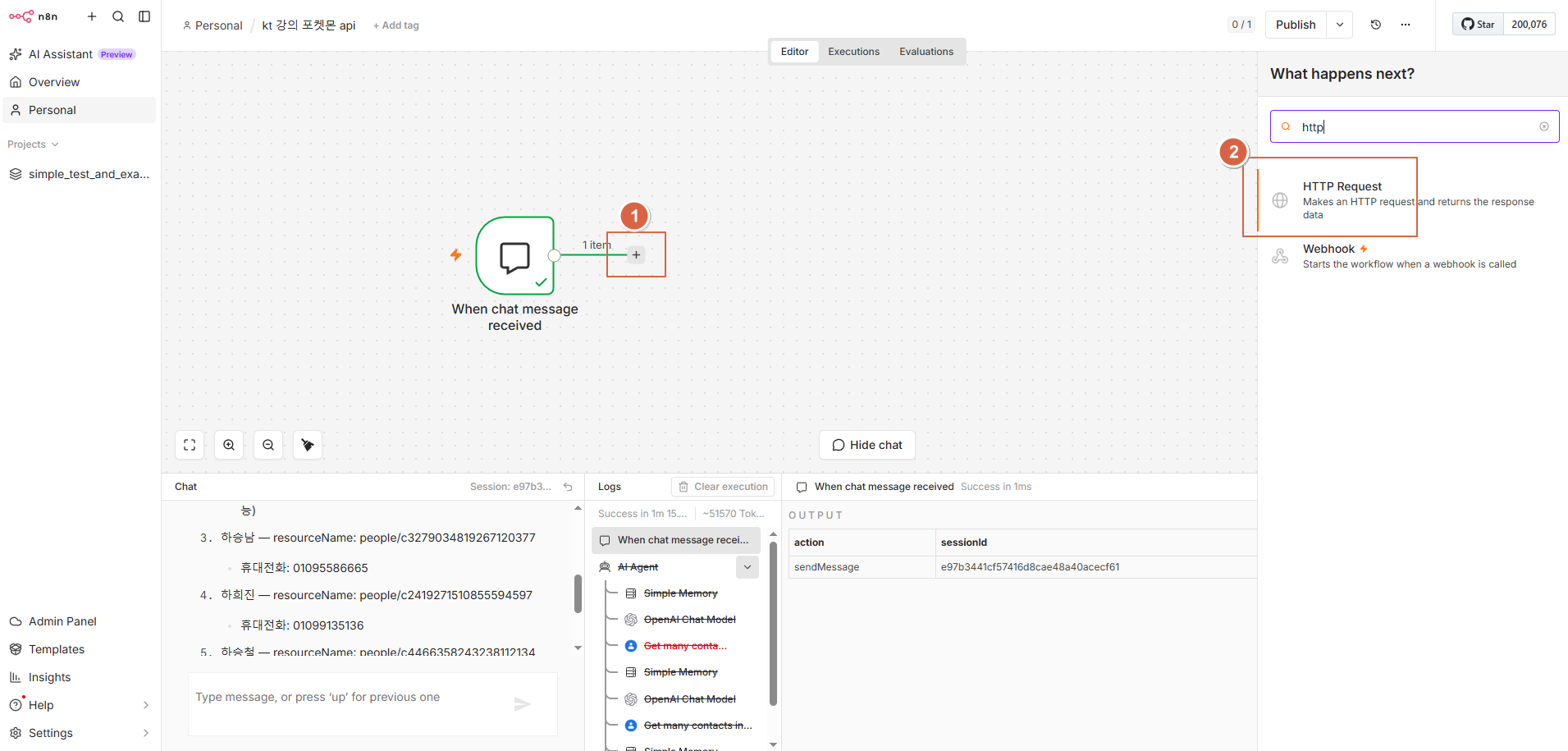Collapse the AI Agent log entry
Image resolution: width=1568 pixels, height=751 pixels.
tap(747, 567)
